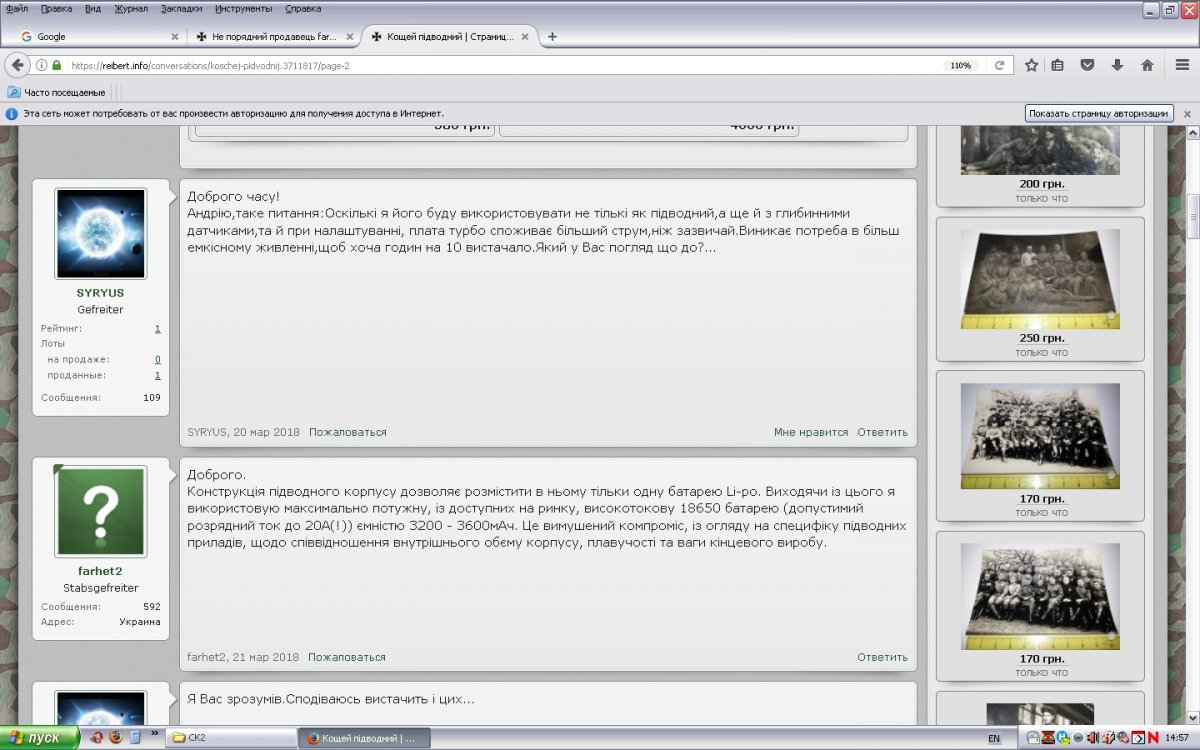This screenshot has height=750, width=1200.
Task: Open a new tab with plus icon
Action: (552, 37)
